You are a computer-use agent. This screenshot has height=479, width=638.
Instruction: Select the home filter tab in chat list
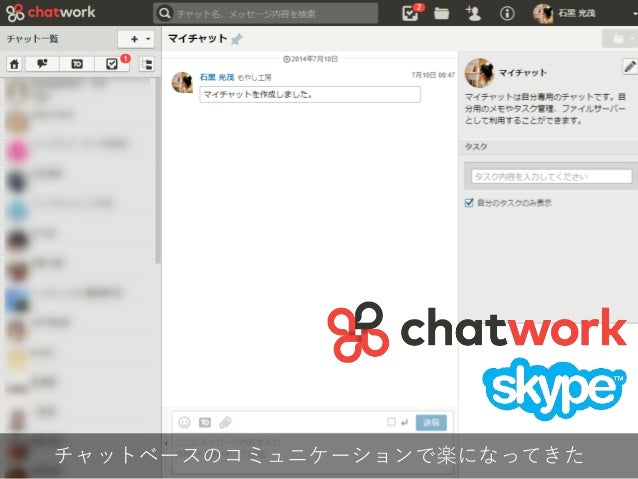(x=14, y=64)
